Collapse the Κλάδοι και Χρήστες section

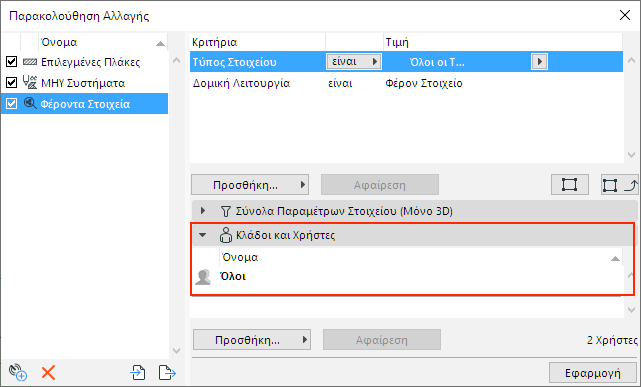pyautogui.click(x=202, y=235)
